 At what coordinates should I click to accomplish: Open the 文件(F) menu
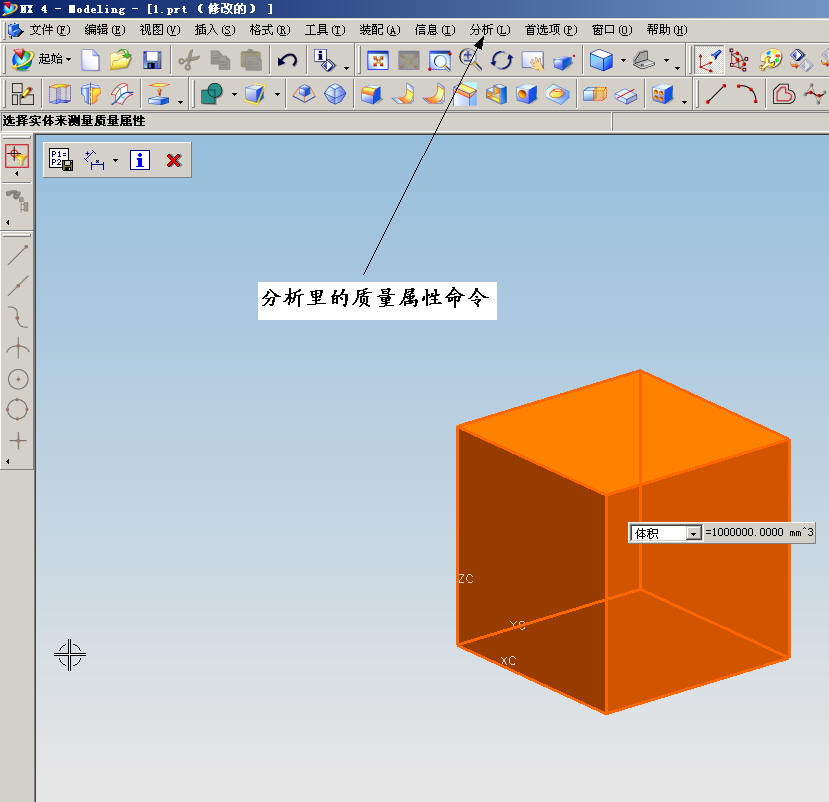coord(50,30)
